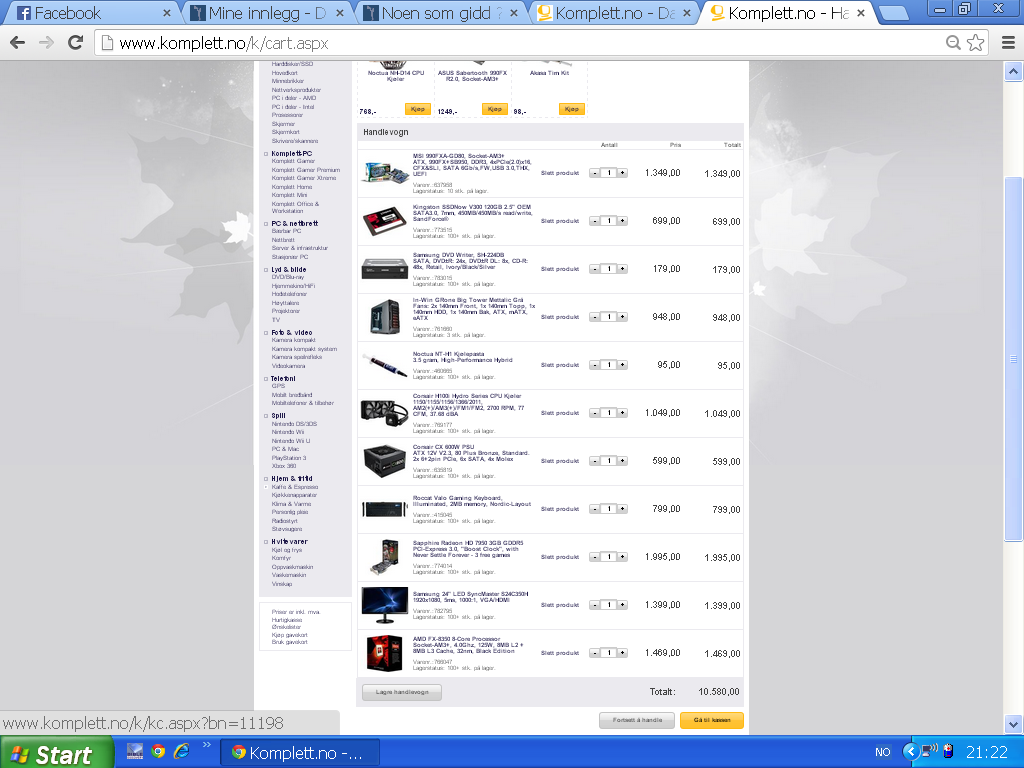Open the Kingston SSD product thumbnail

[x=385, y=221]
